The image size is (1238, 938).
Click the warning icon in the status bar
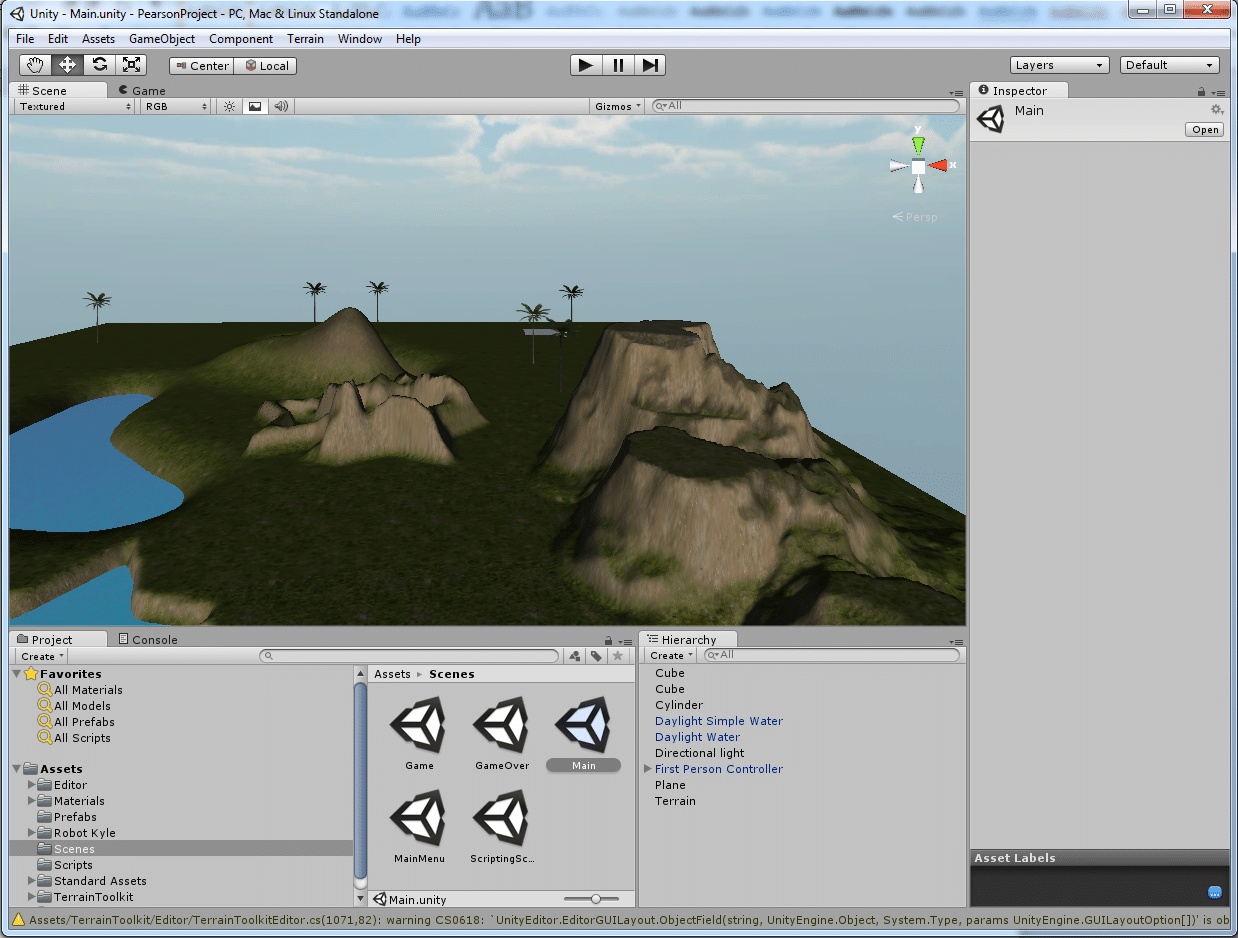click(x=19, y=919)
